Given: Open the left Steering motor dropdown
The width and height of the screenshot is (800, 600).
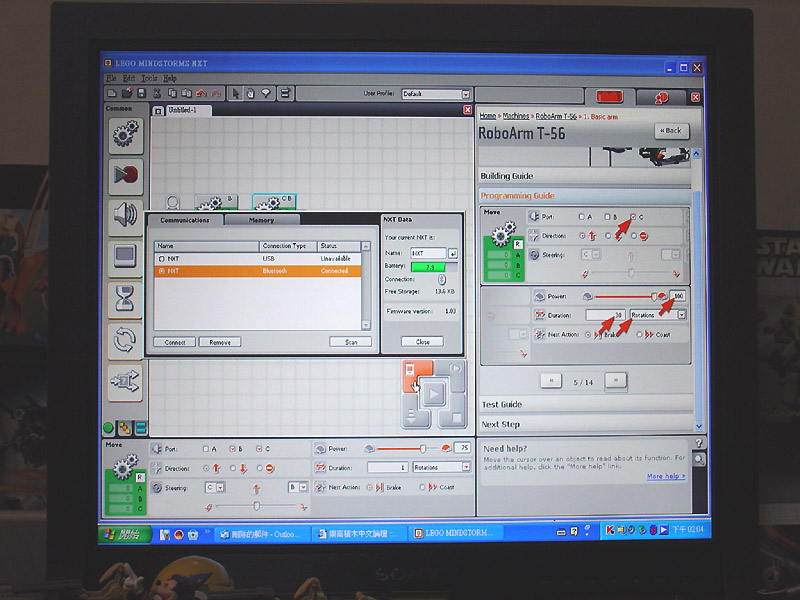Looking at the screenshot, I should click(x=215, y=488).
